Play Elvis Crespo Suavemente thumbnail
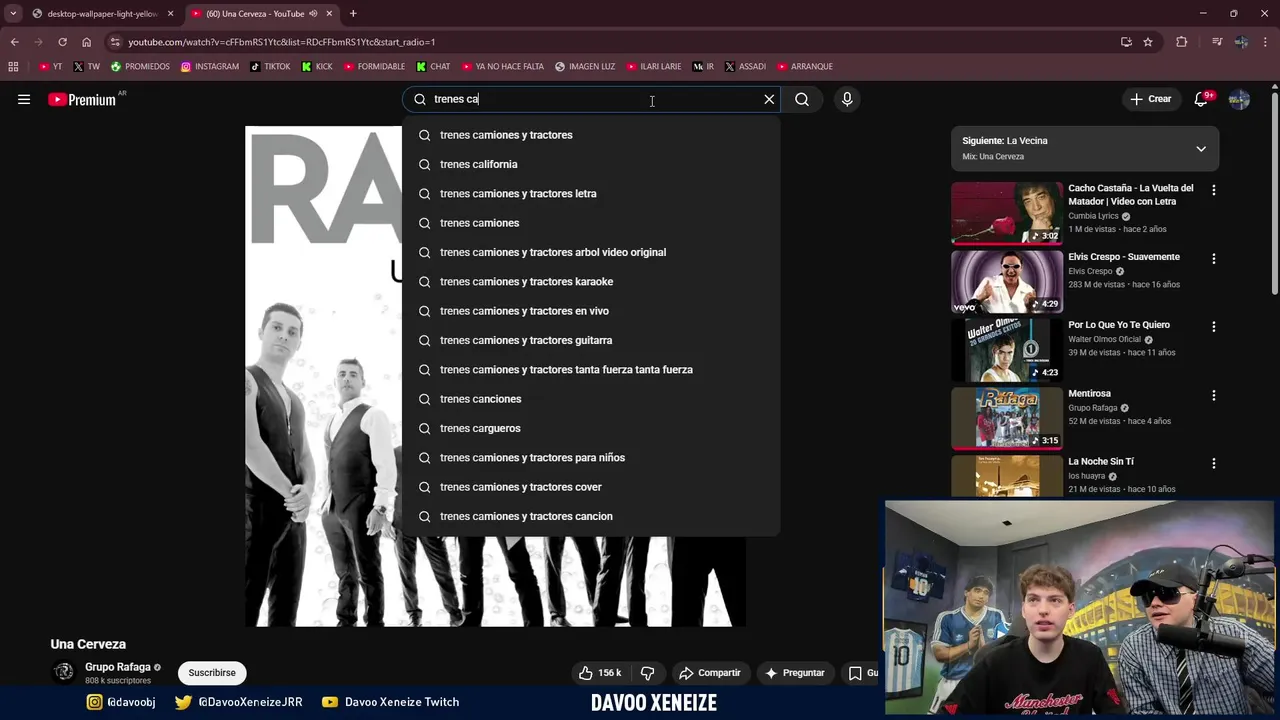 (x=1006, y=281)
